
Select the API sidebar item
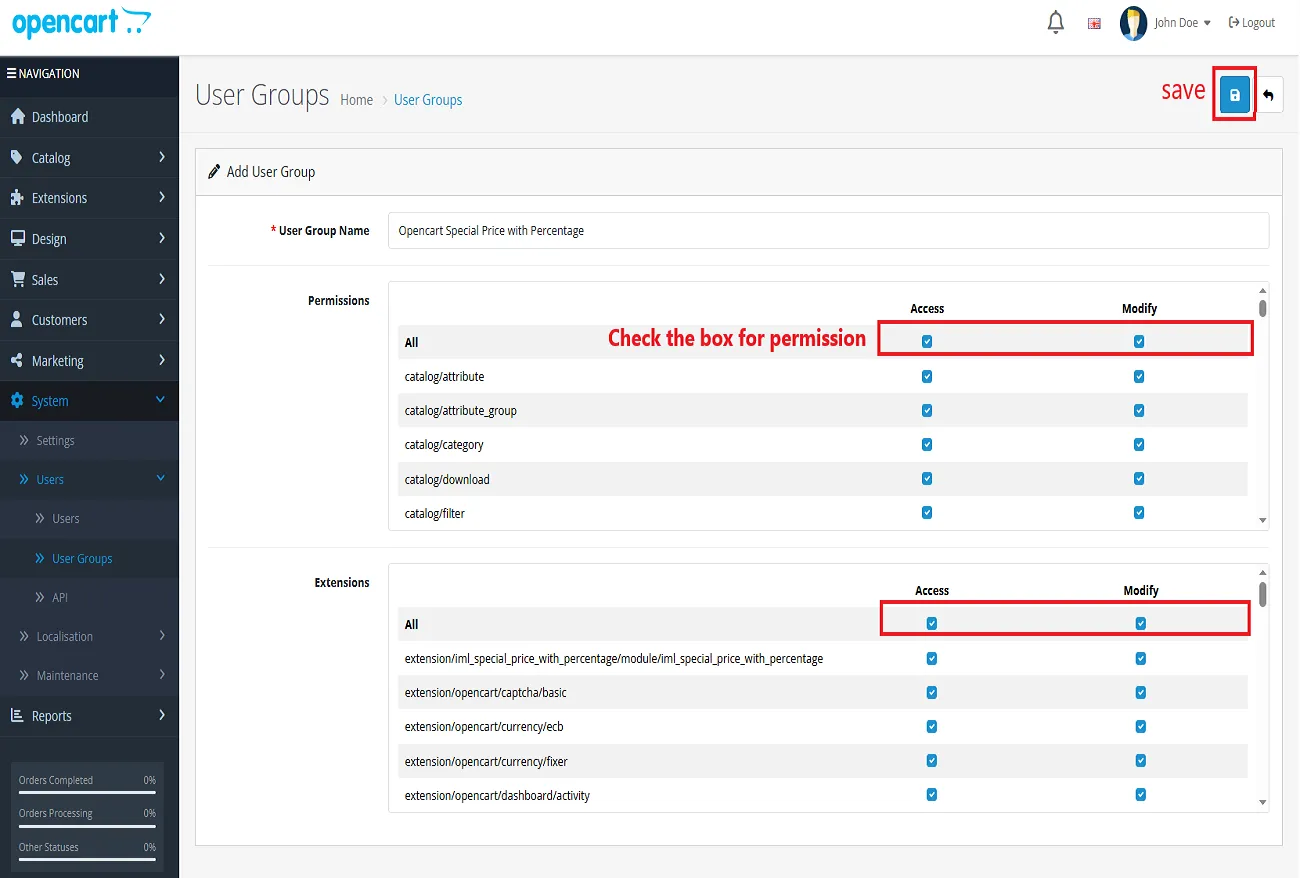[x=60, y=598]
